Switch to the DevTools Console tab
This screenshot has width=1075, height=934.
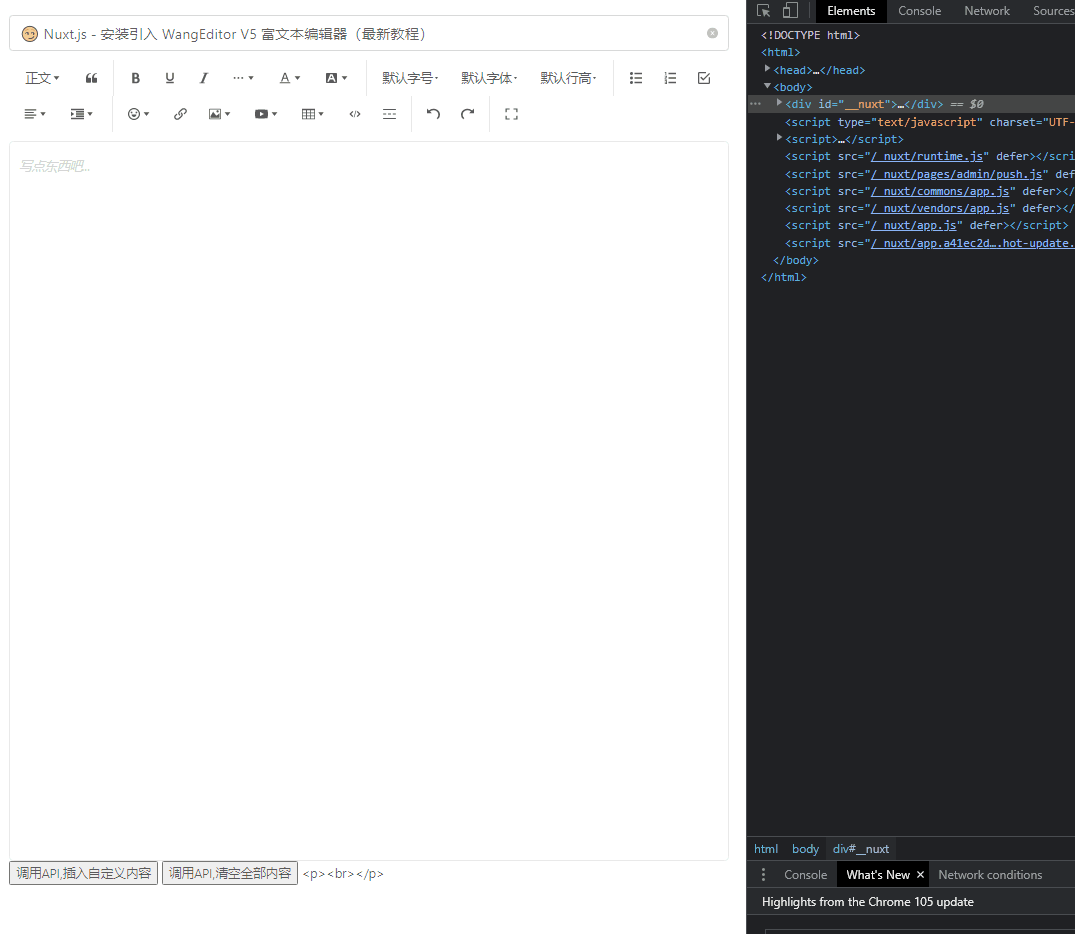pyautogui.click(x=919, y=11)
